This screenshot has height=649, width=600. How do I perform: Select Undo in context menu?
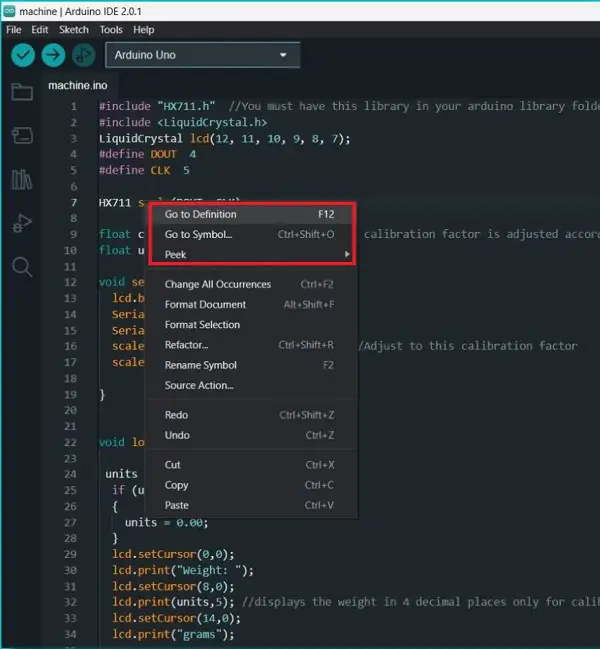(252, 435)
